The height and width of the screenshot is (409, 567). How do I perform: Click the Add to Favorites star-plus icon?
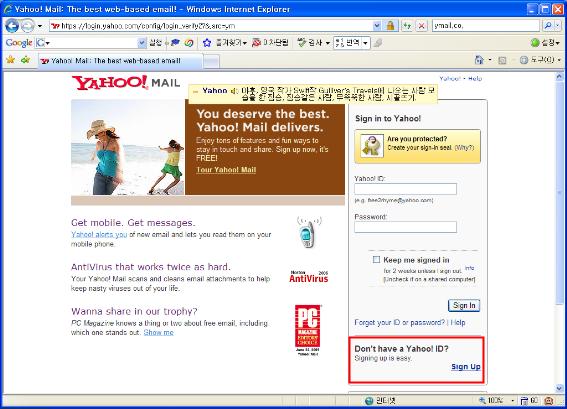[25, 60]
